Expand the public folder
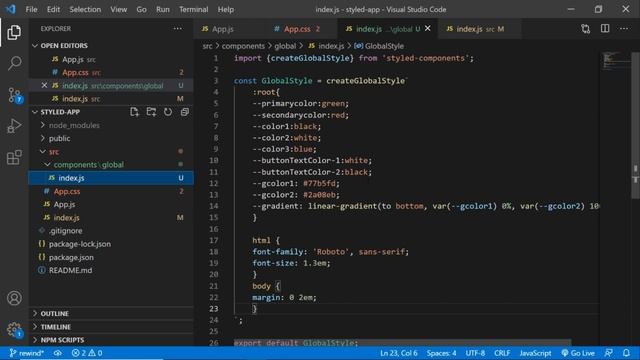The image size is (640, 360). (x=59, y=138)
